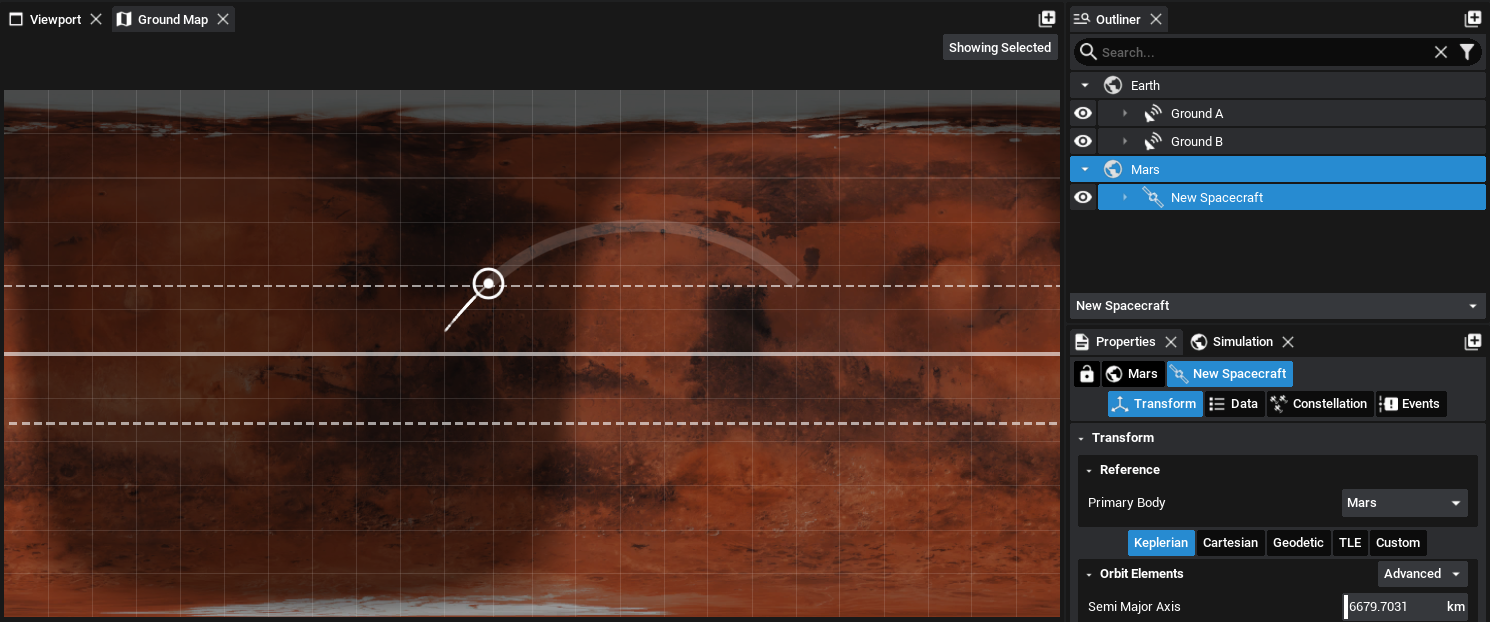The height and width of the screenshot is (622, 1490).
Task: Open the Simulation tab
Action: coord(1242,342)
